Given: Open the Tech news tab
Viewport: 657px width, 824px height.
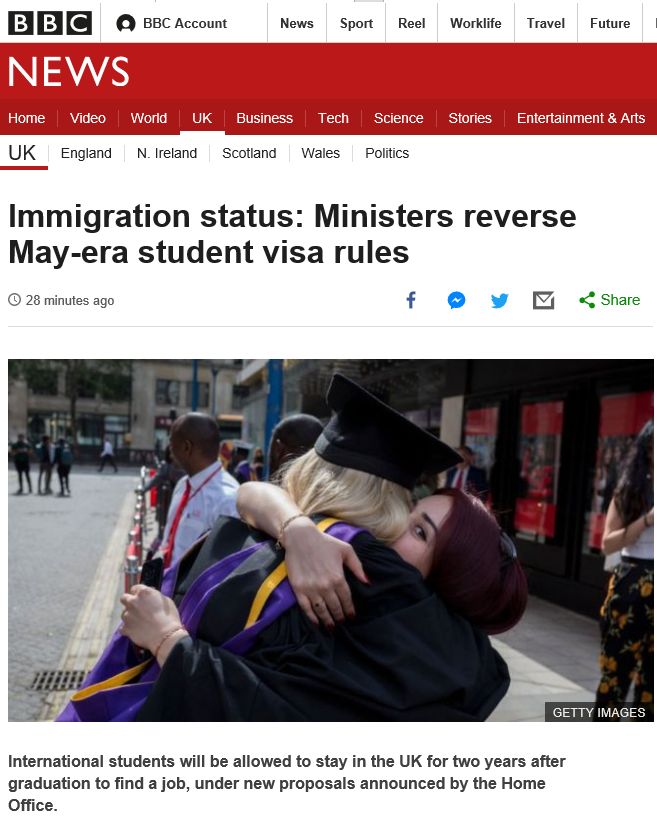Looking at the screenshot, I should click(333, 118).
